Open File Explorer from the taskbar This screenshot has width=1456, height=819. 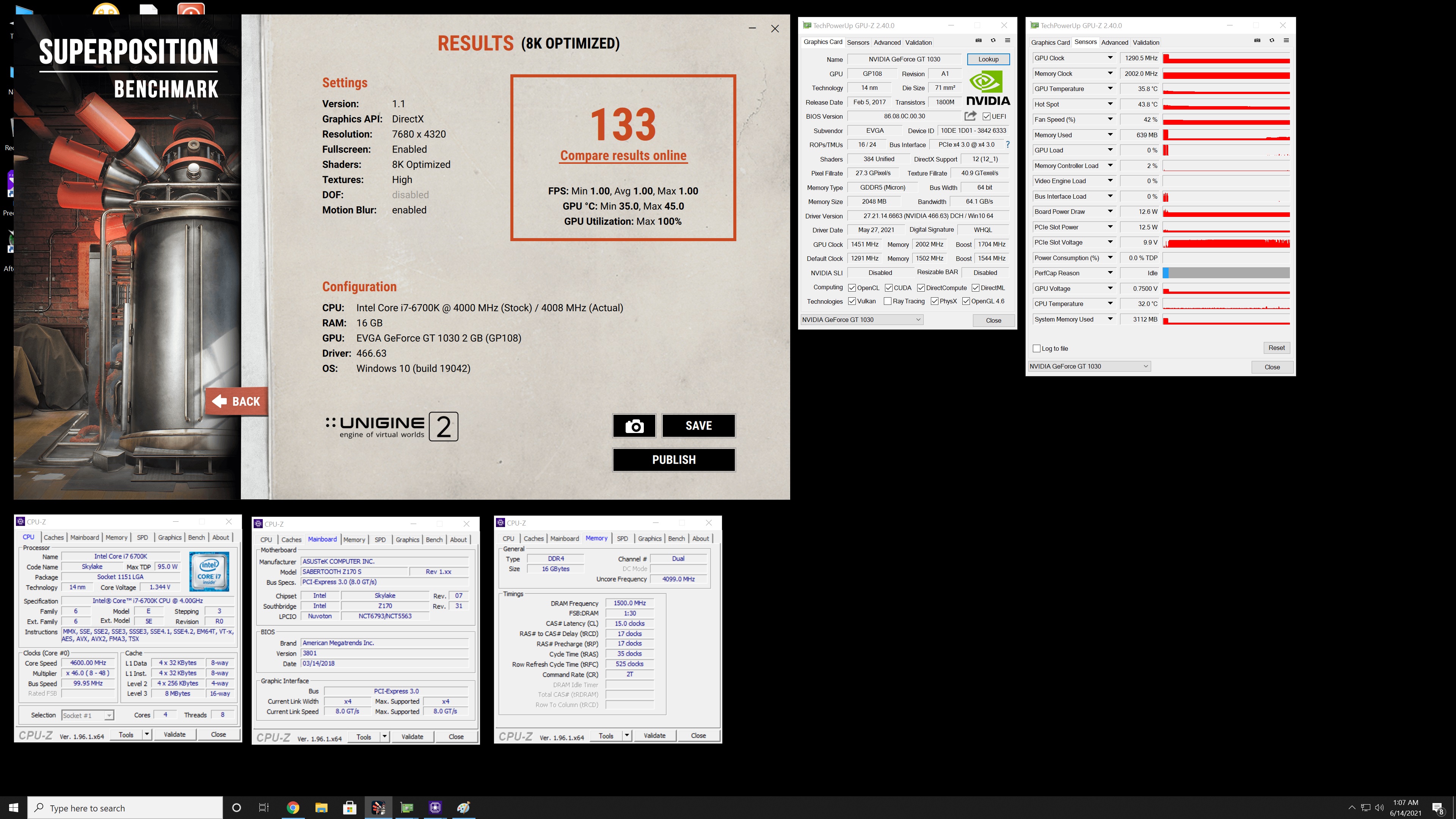pos(321,808)
